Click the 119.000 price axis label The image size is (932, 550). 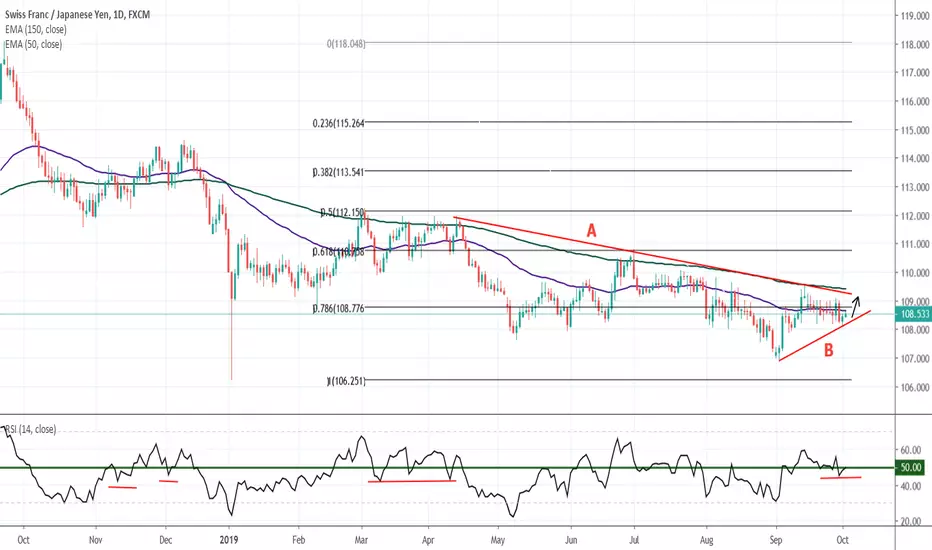pos(914,16)
